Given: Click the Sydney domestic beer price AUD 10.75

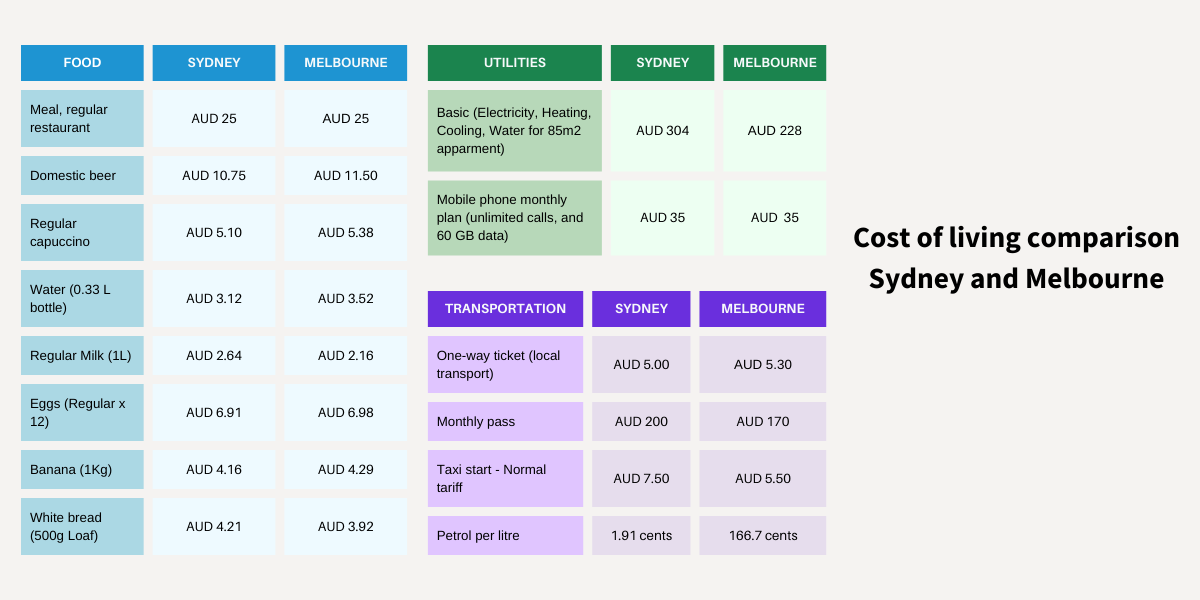Looking at the screenshot, I should (x=214, y=176).
